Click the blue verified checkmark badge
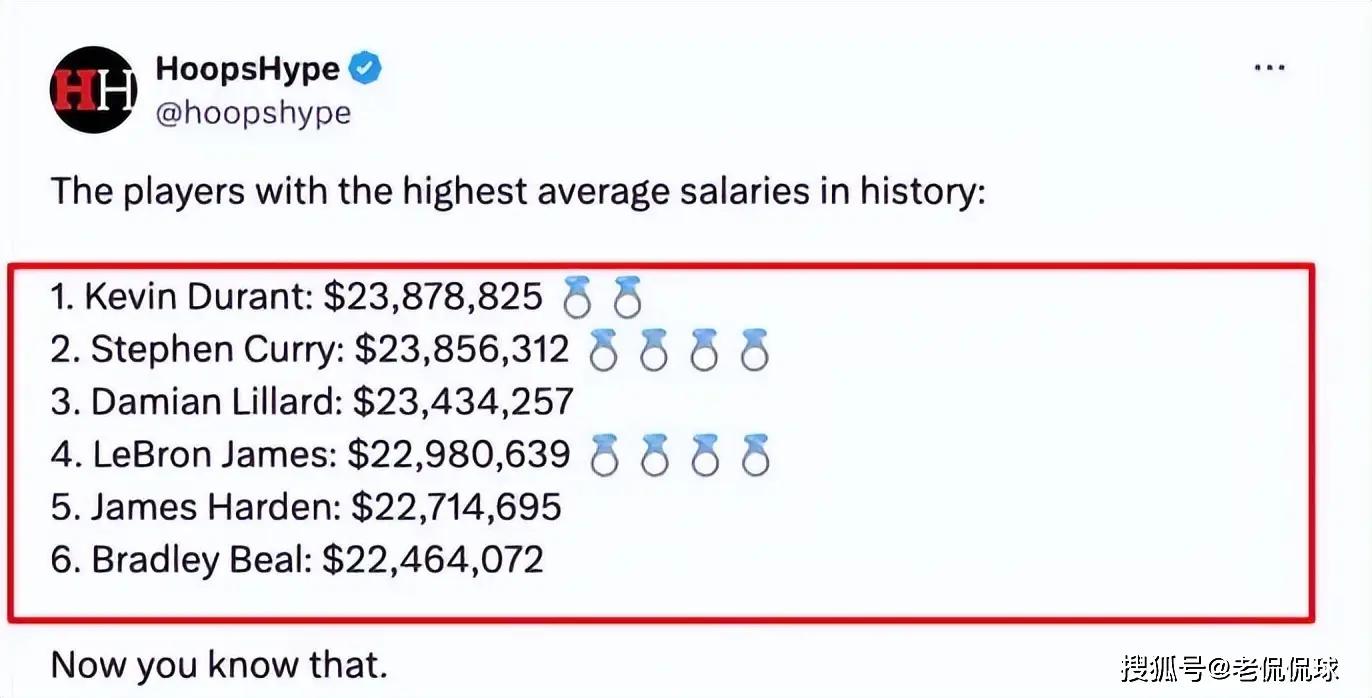Viewport: 1372px width, 698px height. click(x=365, y=69)
